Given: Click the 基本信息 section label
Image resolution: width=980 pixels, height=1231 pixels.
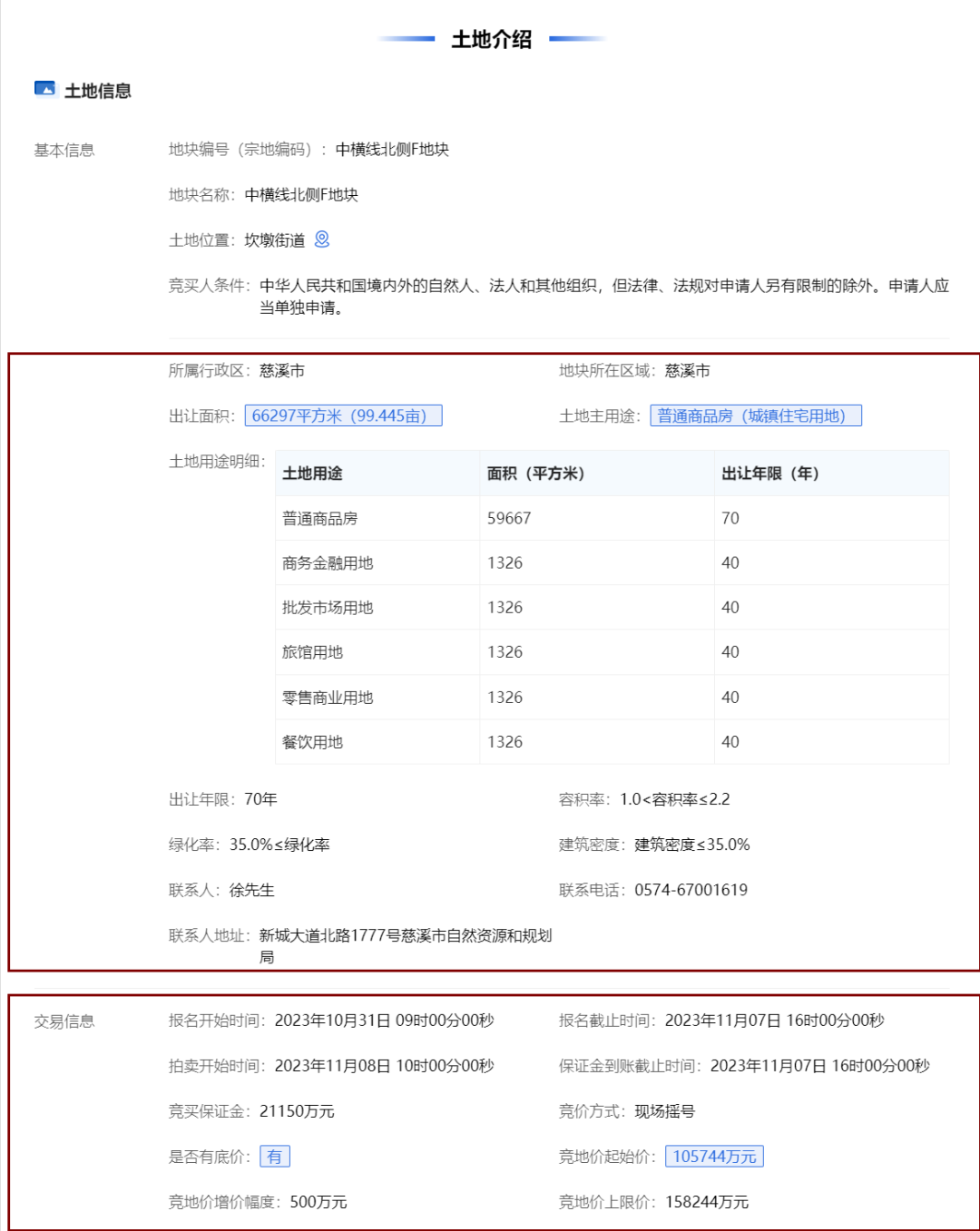Looking at the screenshot, I should pyautogui.click(x=64, y=151).
